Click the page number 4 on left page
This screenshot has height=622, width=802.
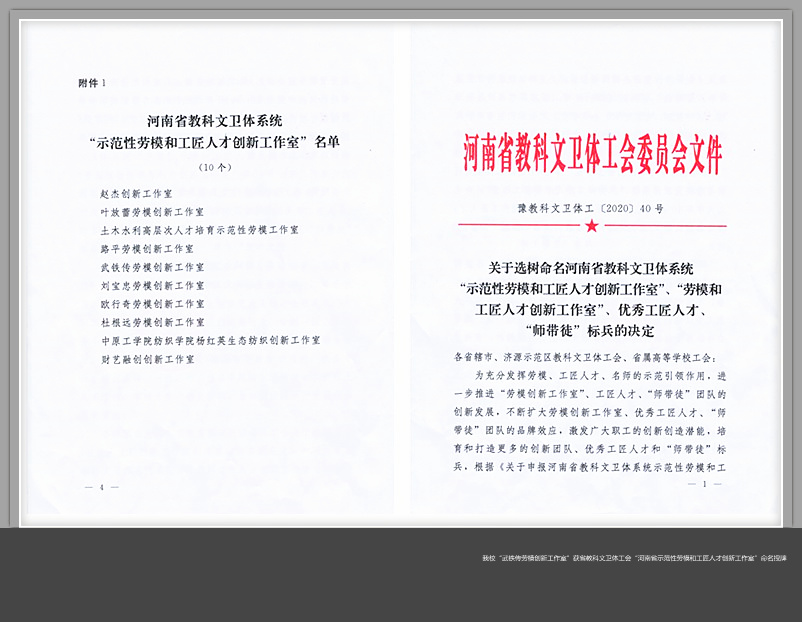(x=102, y=487)
